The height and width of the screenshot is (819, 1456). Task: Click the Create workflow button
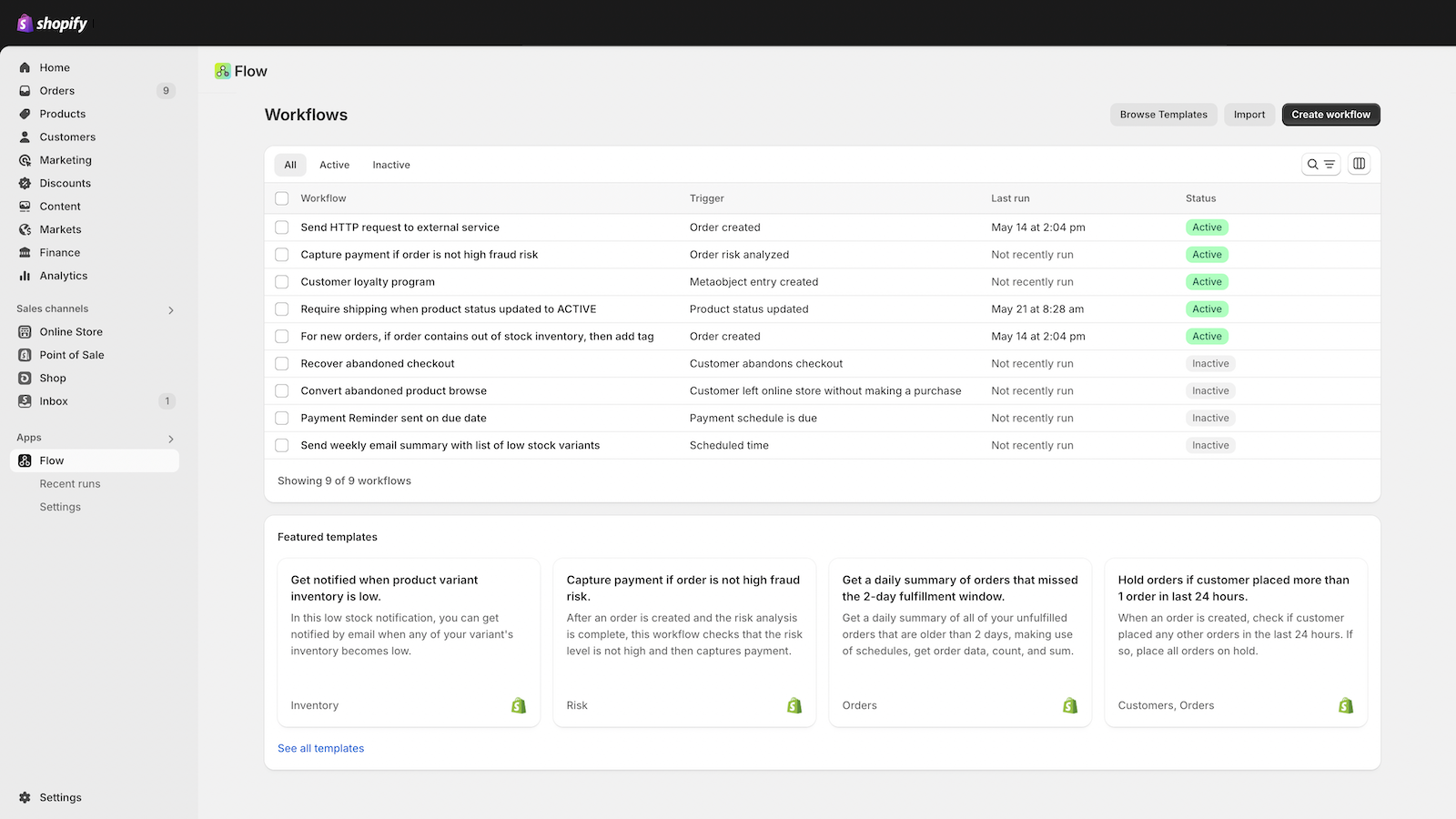coord(1330,115)
